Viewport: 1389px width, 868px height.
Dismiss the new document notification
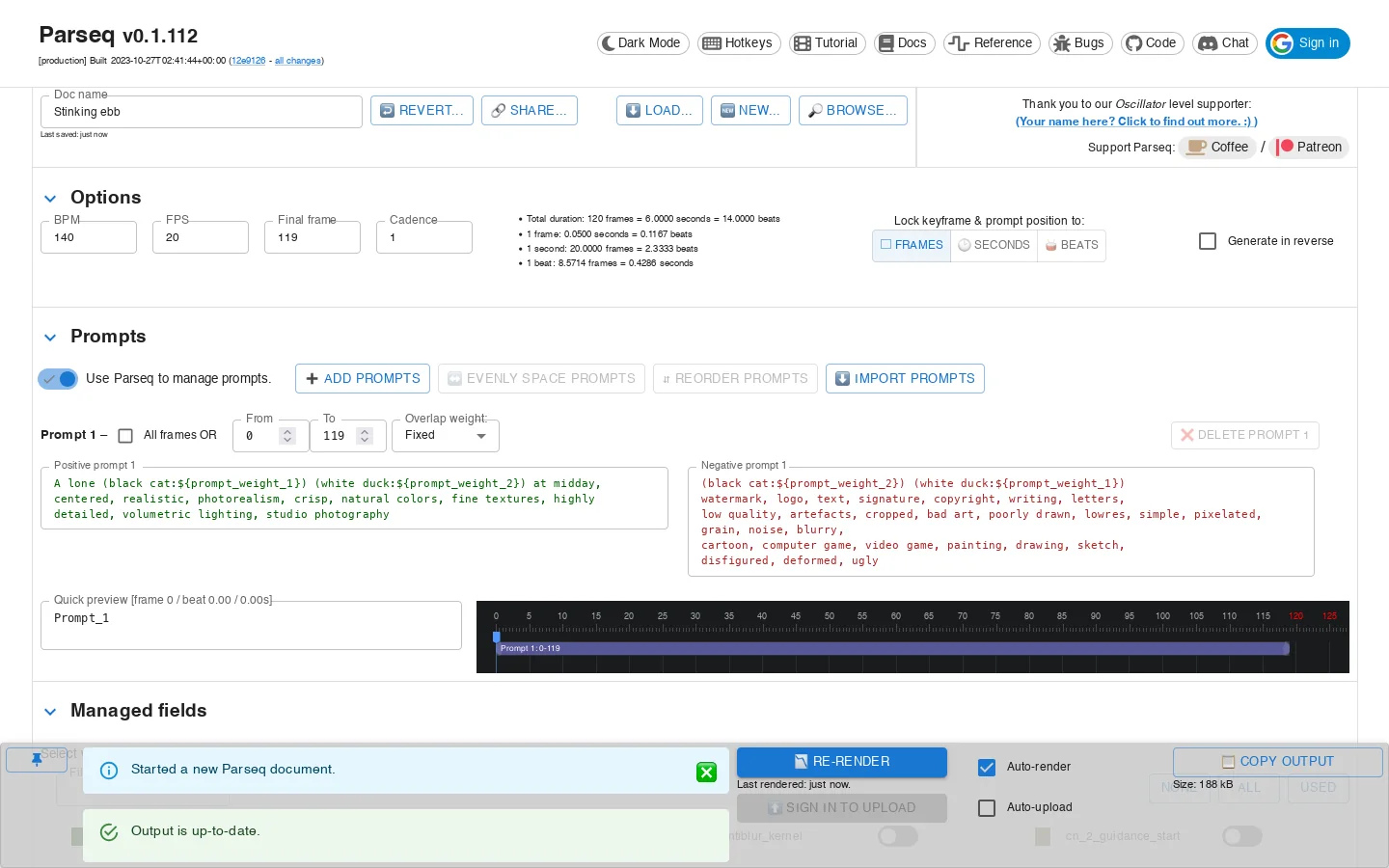coord(706,772)
